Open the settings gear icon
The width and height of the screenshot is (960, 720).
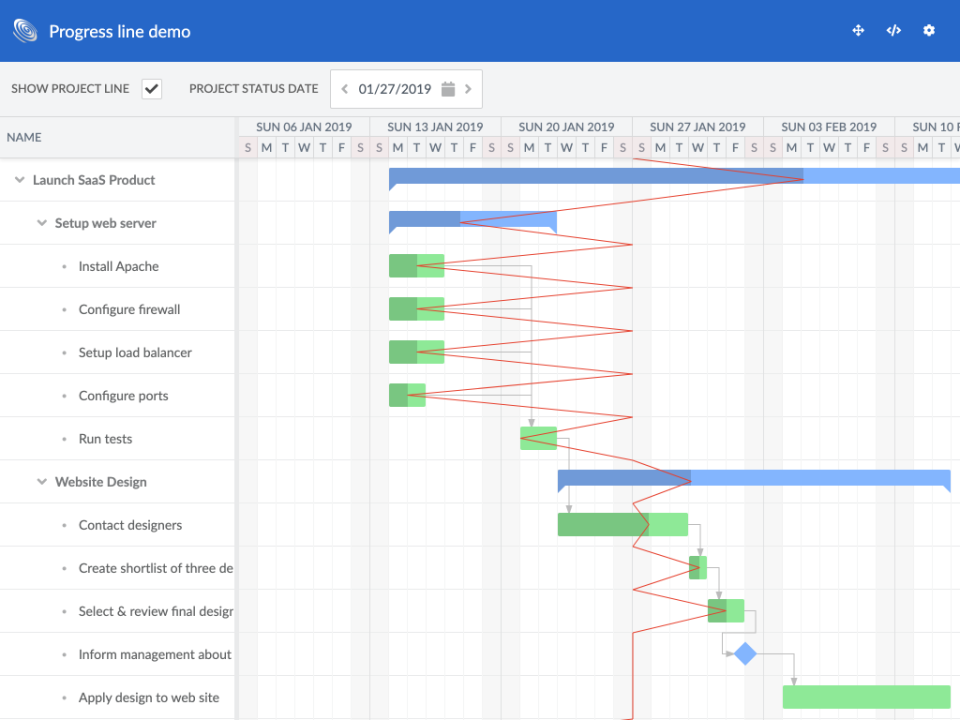(929, 31)
